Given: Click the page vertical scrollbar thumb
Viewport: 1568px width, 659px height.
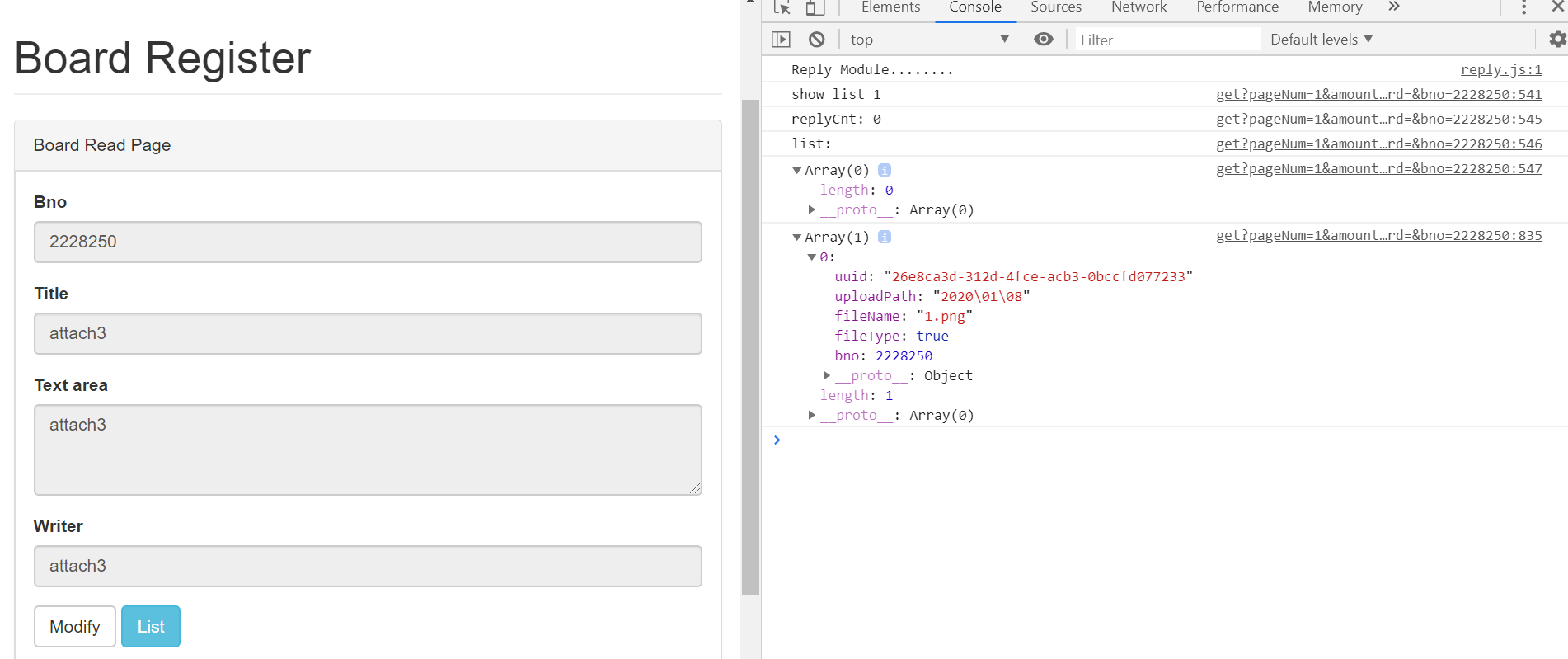Looking at the screenshot, I should [750, 346].
